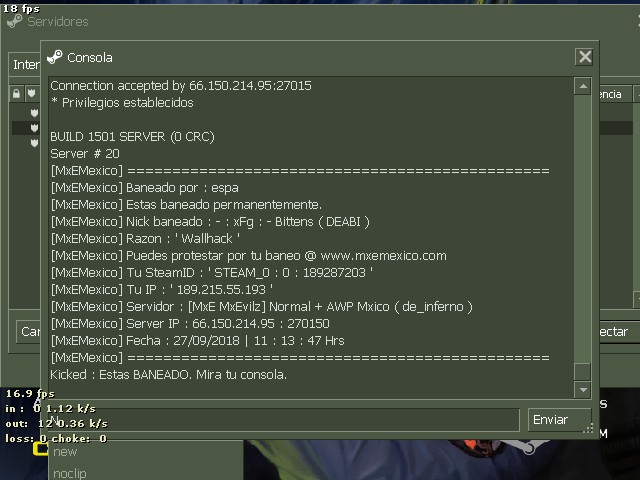Click the partially visible Conectar button

pyautogui.click(x=616, y=331)
